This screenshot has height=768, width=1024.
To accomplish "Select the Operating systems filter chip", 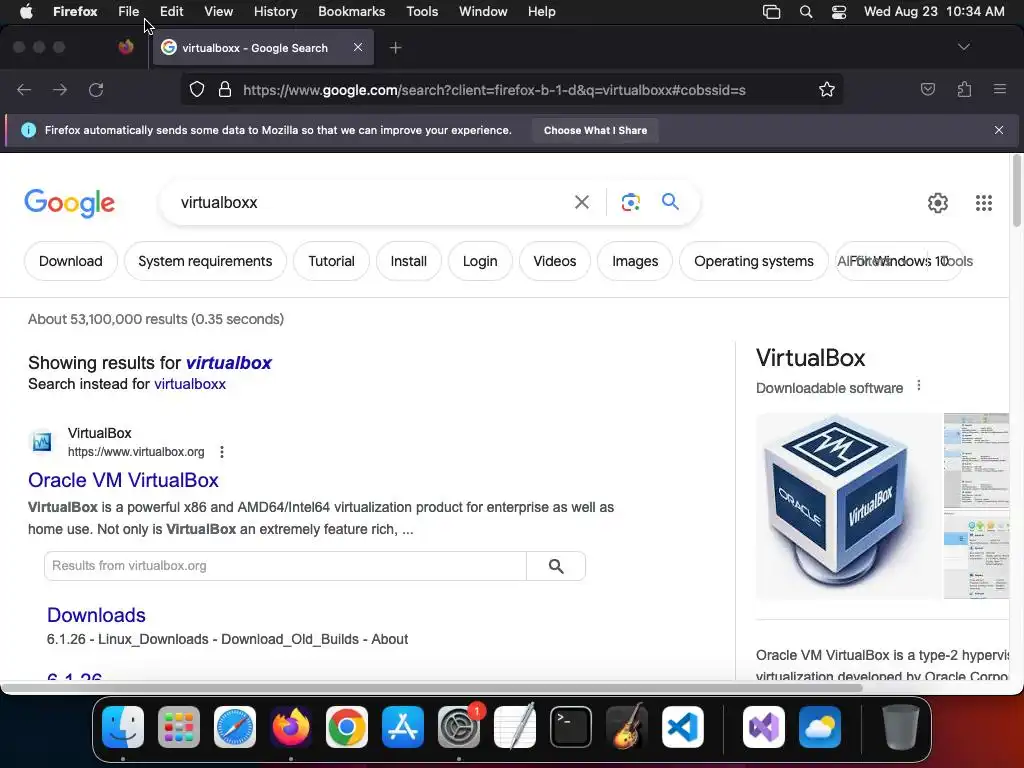I will click(x=754, y=261).
